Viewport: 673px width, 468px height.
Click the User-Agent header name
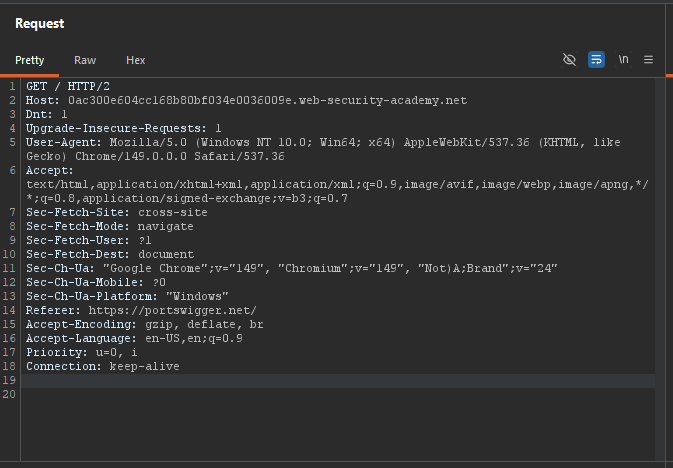coord(64,142)
